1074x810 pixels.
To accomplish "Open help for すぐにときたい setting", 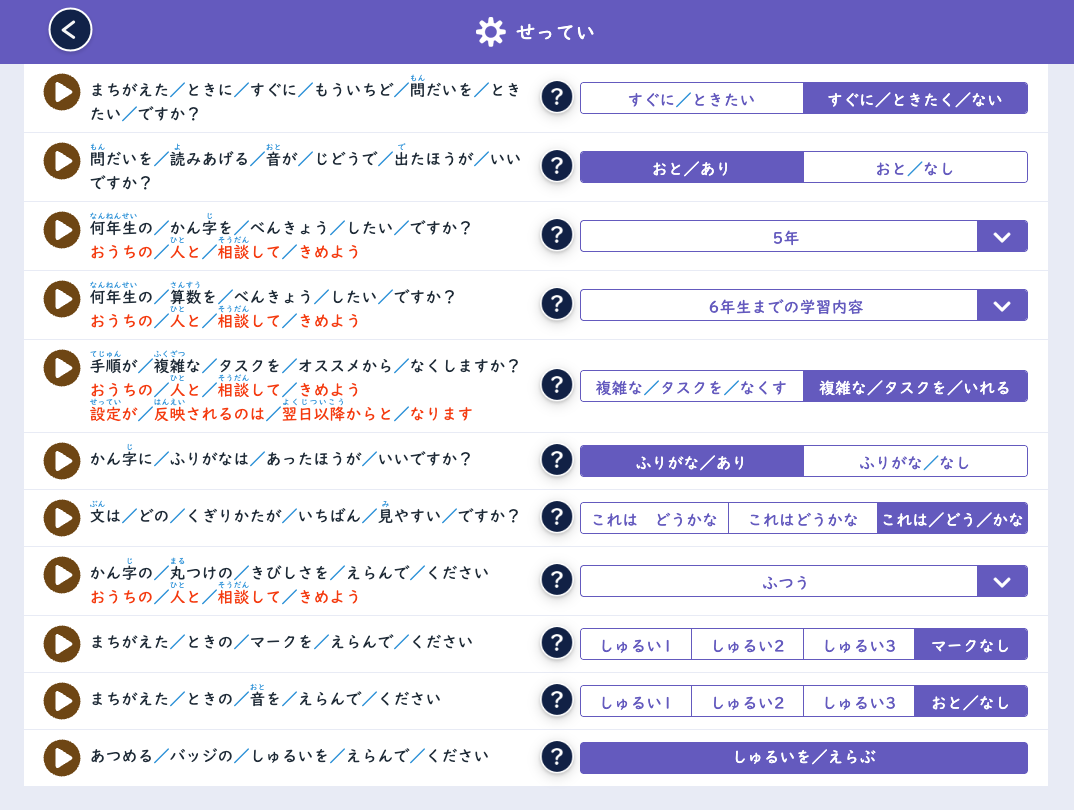I will (x=557, y=97).
